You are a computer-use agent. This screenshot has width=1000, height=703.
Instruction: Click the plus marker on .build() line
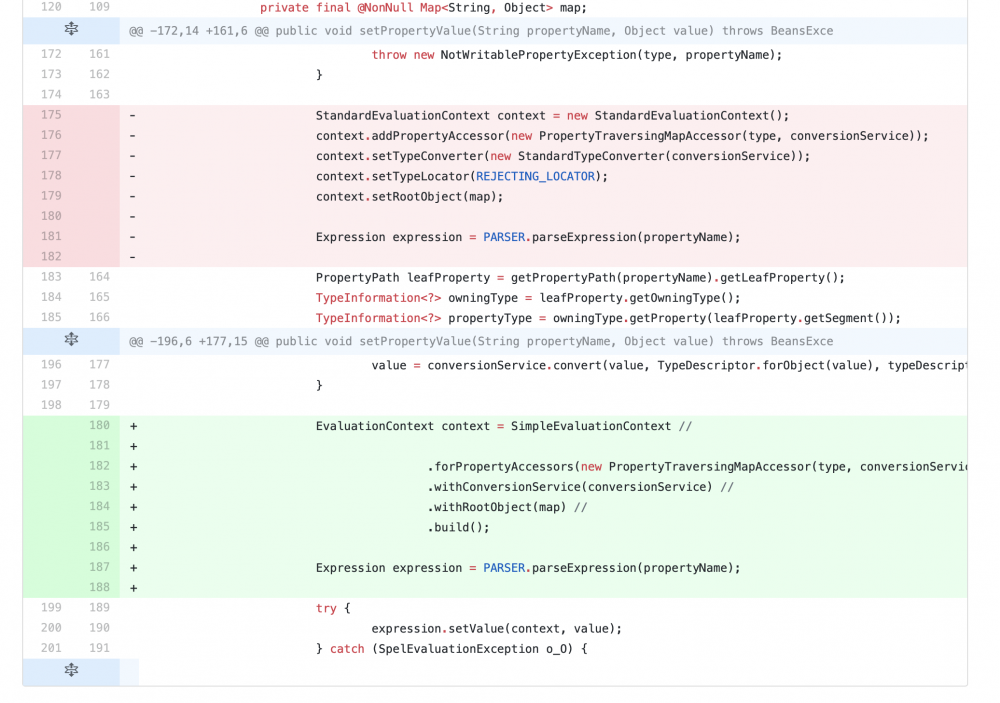pyautogui.click(x=133, y=527)
